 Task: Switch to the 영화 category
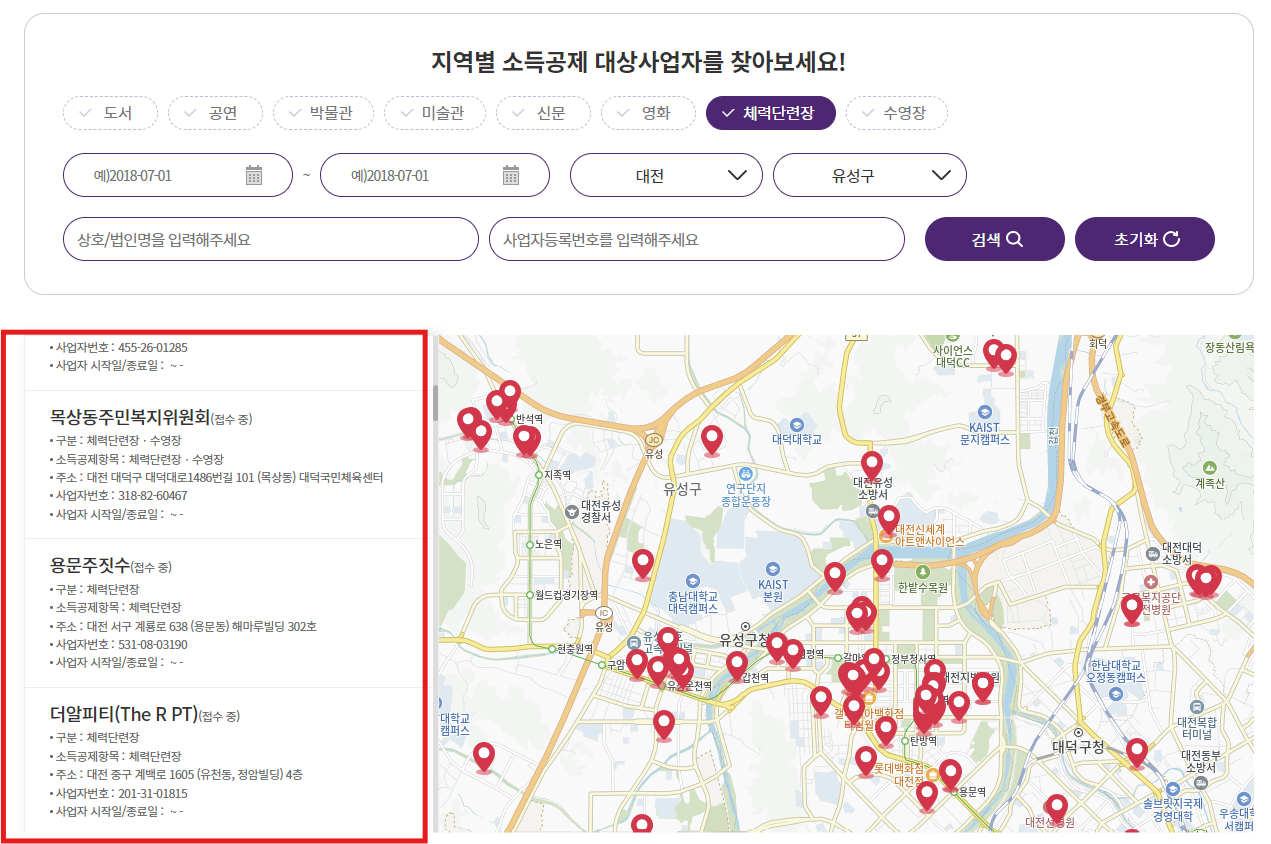click(648, 113)
